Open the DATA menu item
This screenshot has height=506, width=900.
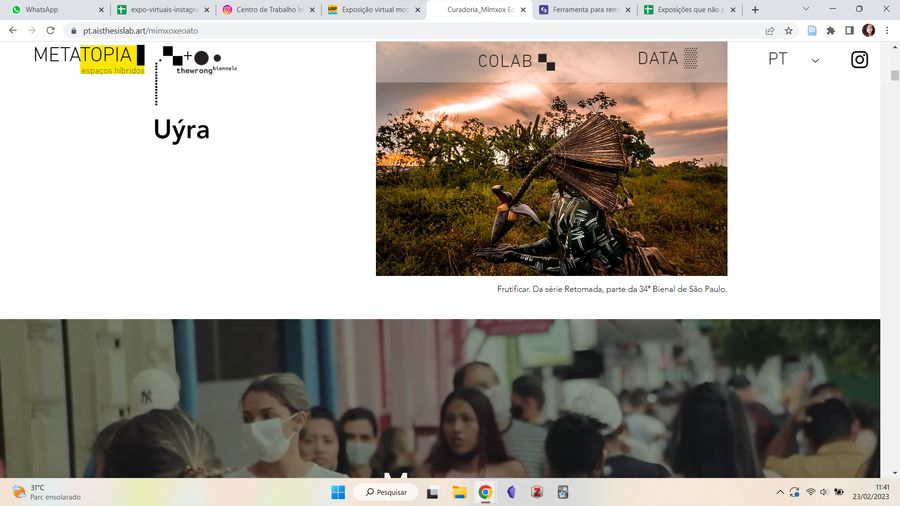pyautogui.click(x=668, y=59)
